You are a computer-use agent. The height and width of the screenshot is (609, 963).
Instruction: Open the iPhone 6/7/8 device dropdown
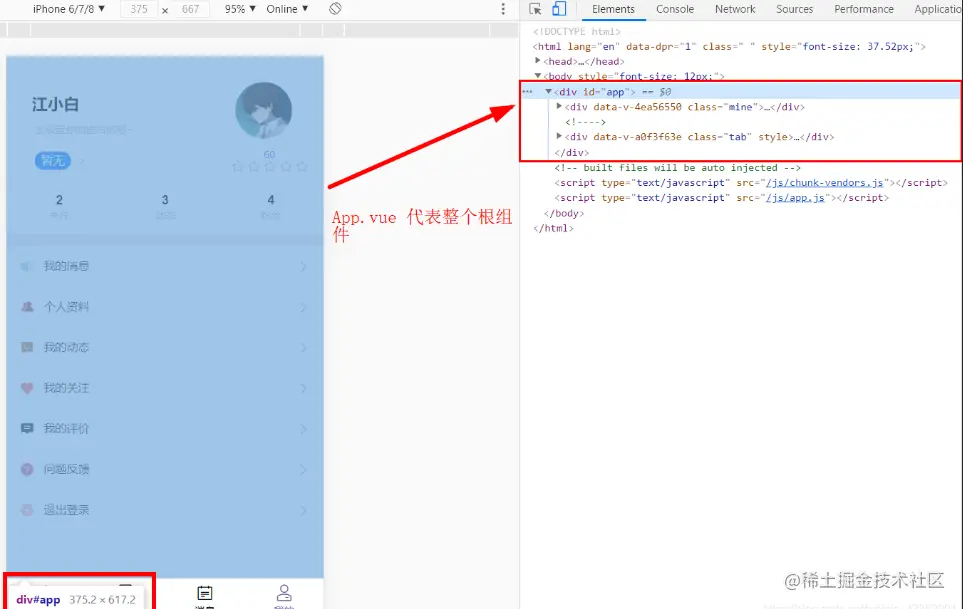click(69, 9)
